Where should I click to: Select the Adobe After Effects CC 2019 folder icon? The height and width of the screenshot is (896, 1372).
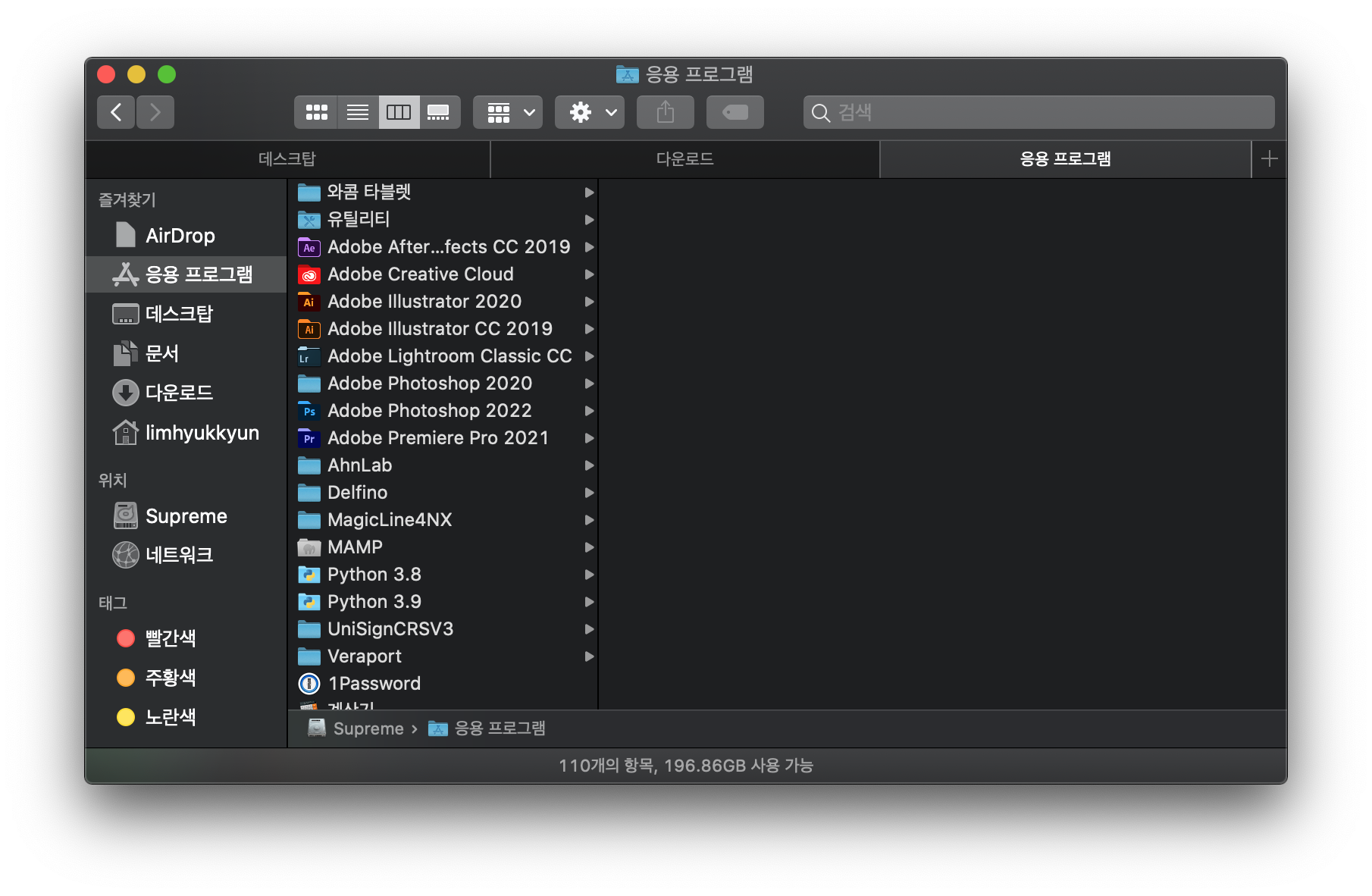tap(309, 247)
